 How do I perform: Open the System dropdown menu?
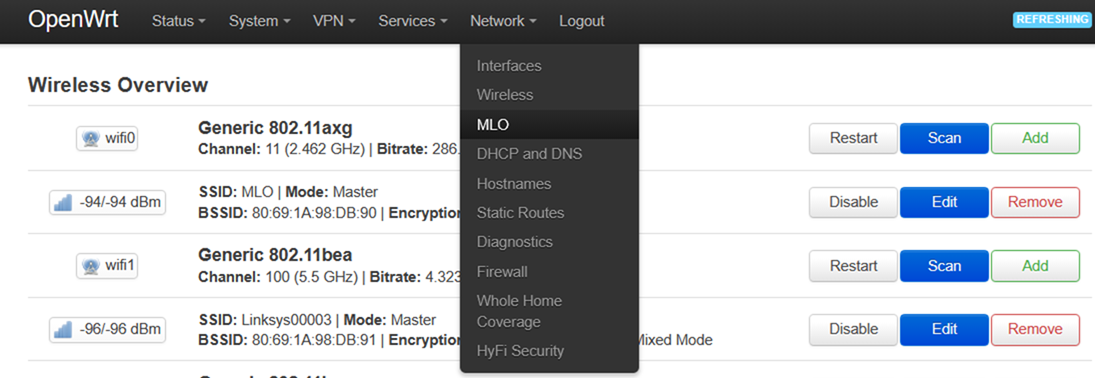(x=259, y=21)
